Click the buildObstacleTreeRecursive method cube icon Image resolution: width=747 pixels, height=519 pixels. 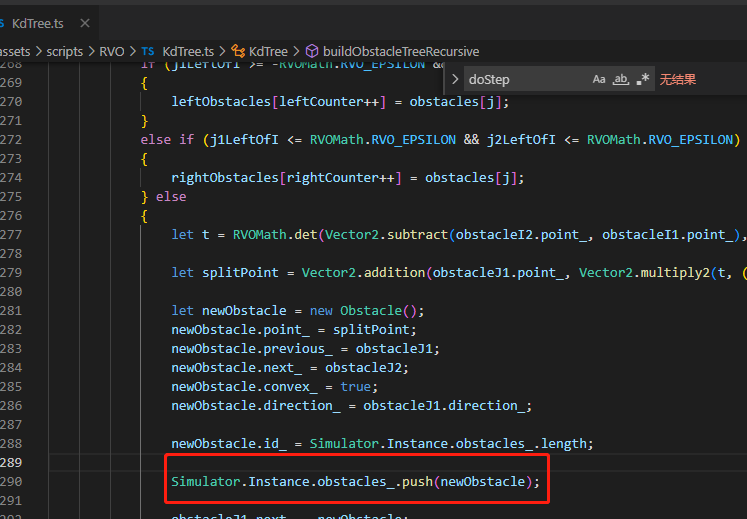312,51
